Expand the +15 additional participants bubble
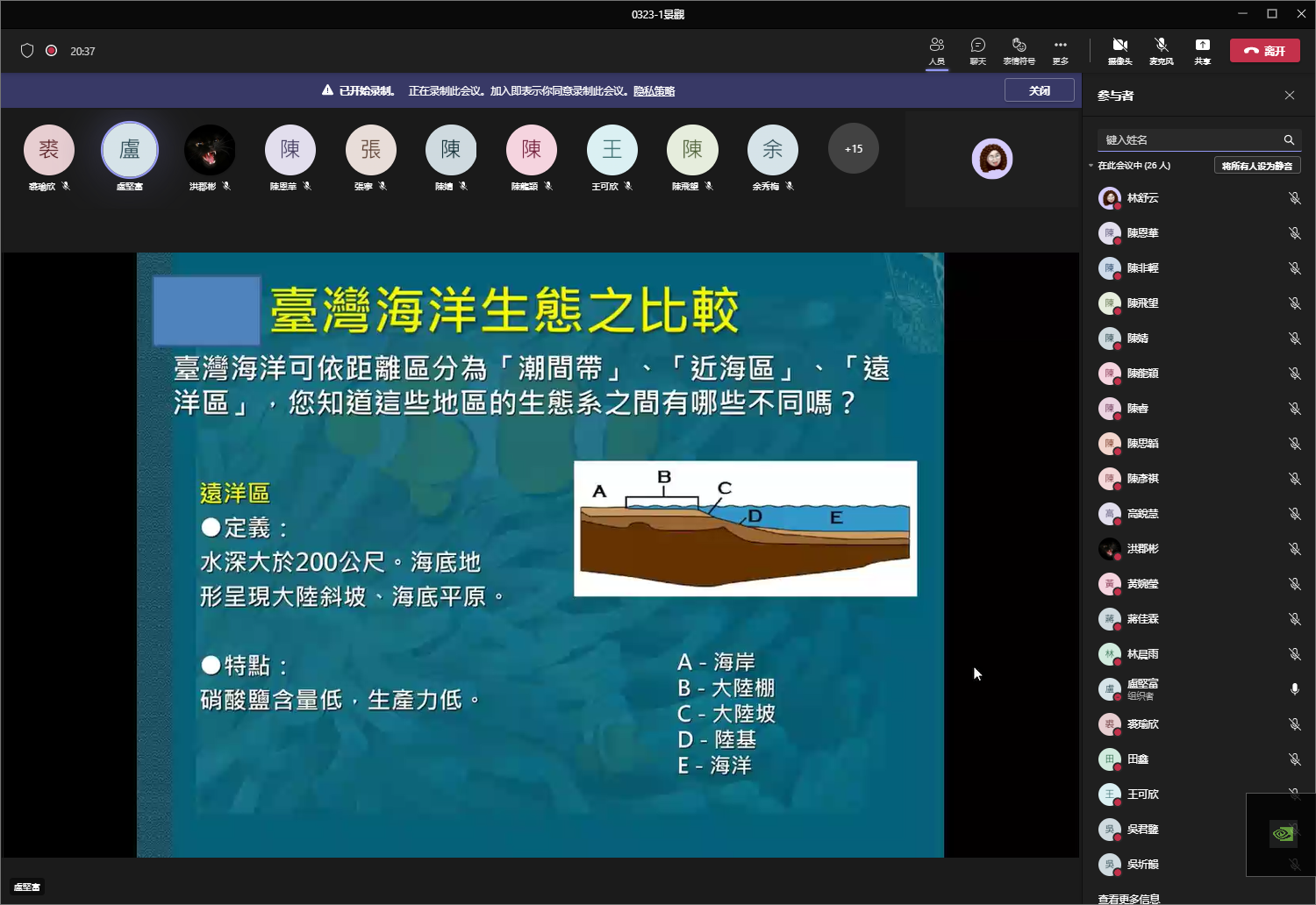 tap(853, 149)
